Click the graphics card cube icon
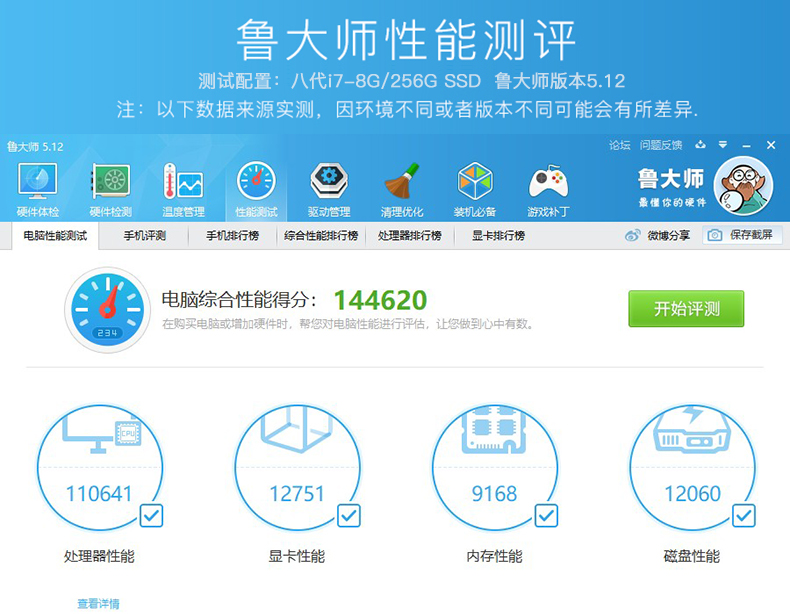This screenshot has width=790, height=614. pos(297,430)
